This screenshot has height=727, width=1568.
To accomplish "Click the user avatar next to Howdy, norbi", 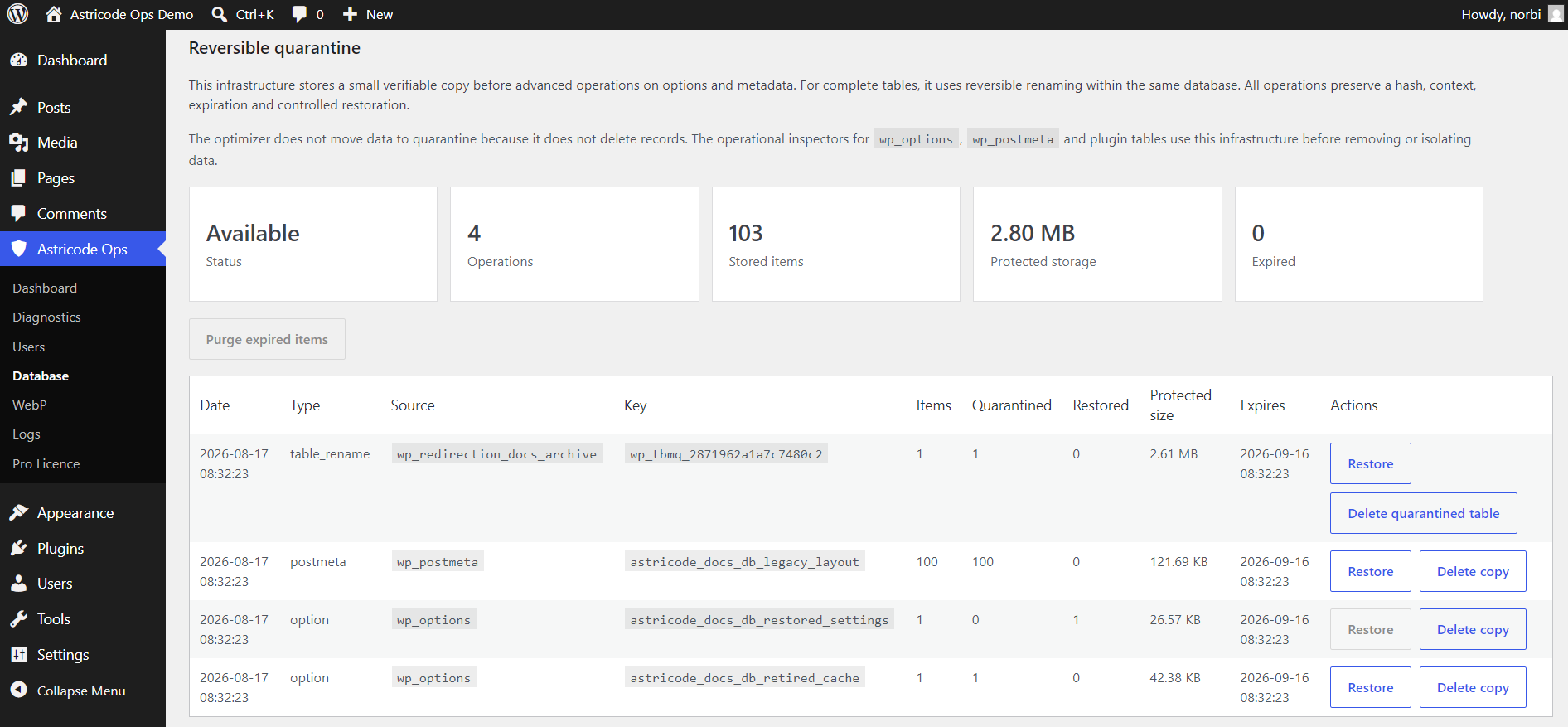I will pos(1556,14).
